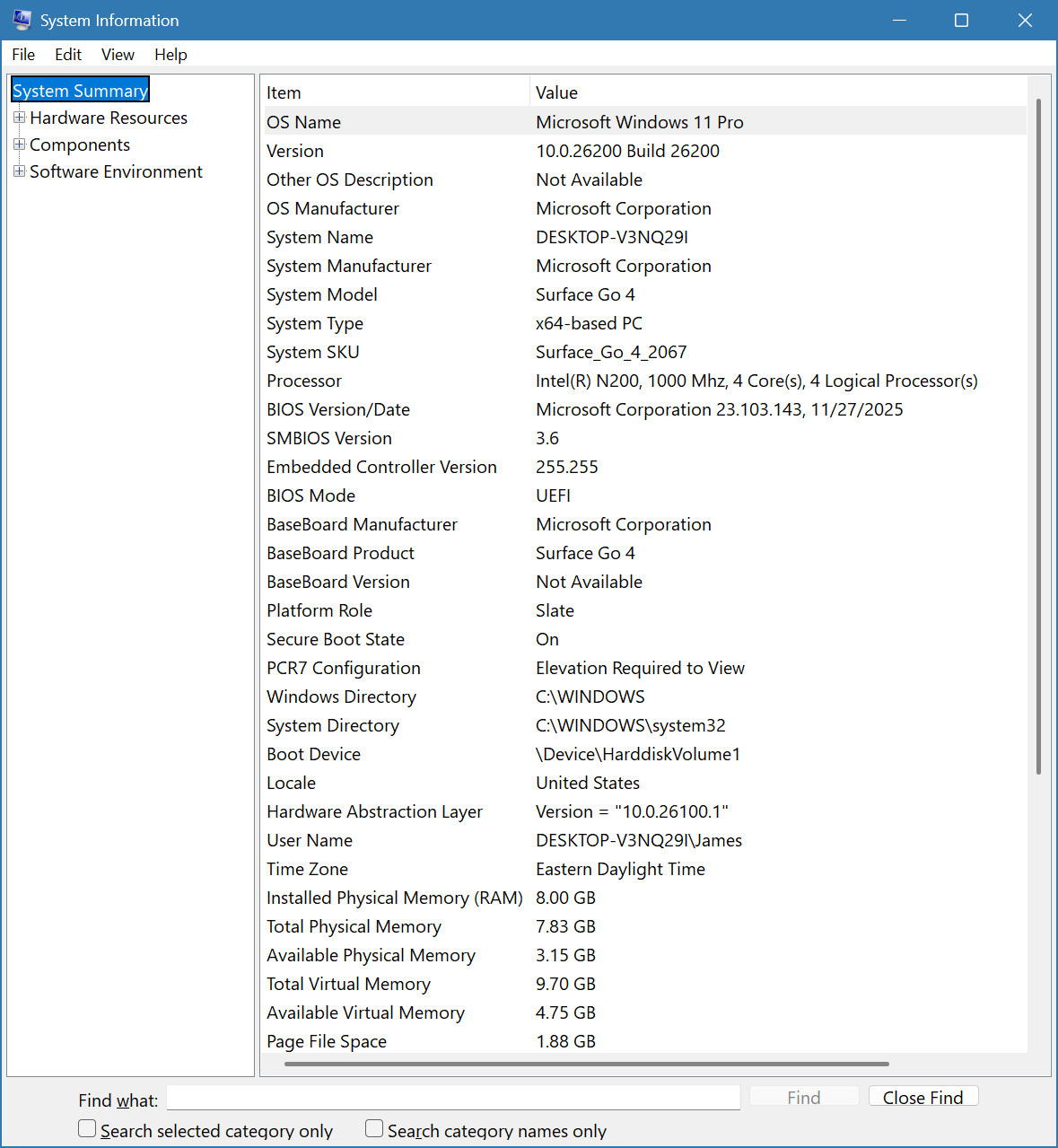This screenshot has height=1148, width=1058.
Task: Enable Search category names only checkbox
Action: [374, 1128]
